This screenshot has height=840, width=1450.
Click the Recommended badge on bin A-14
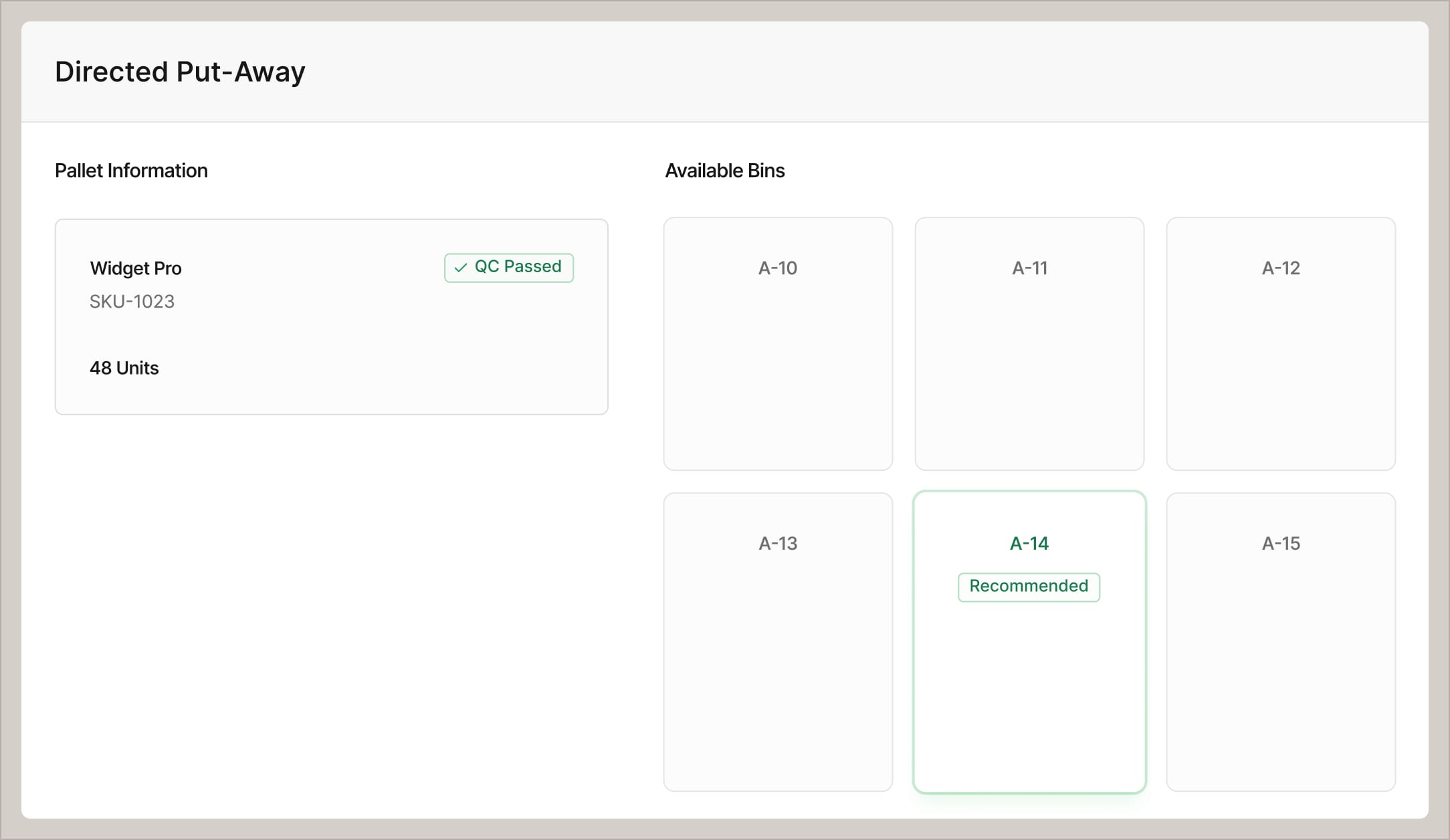[1028, 587]
